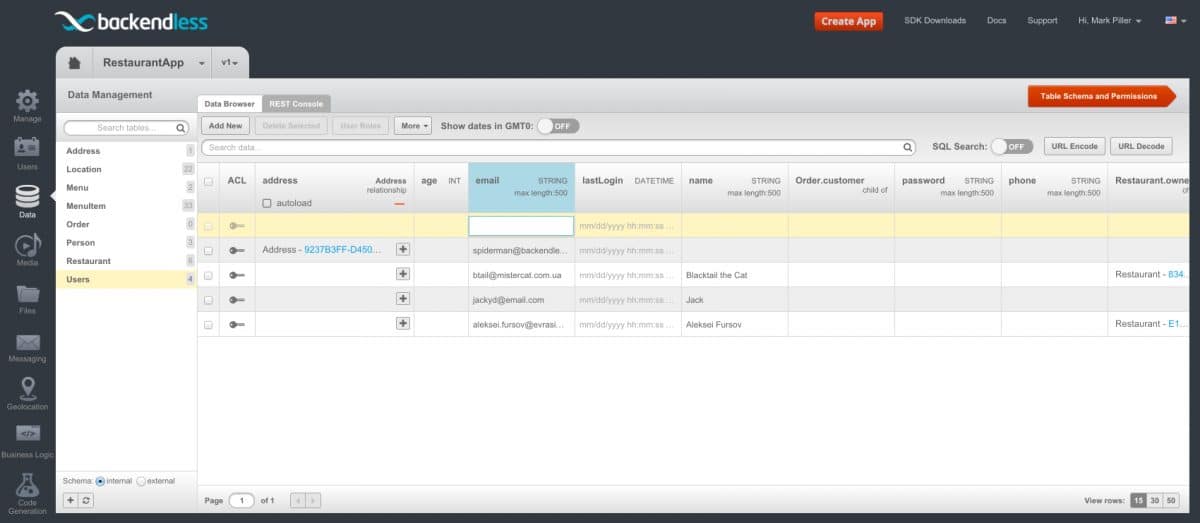Check the select-all rows checkbox

tap(208, 181)
